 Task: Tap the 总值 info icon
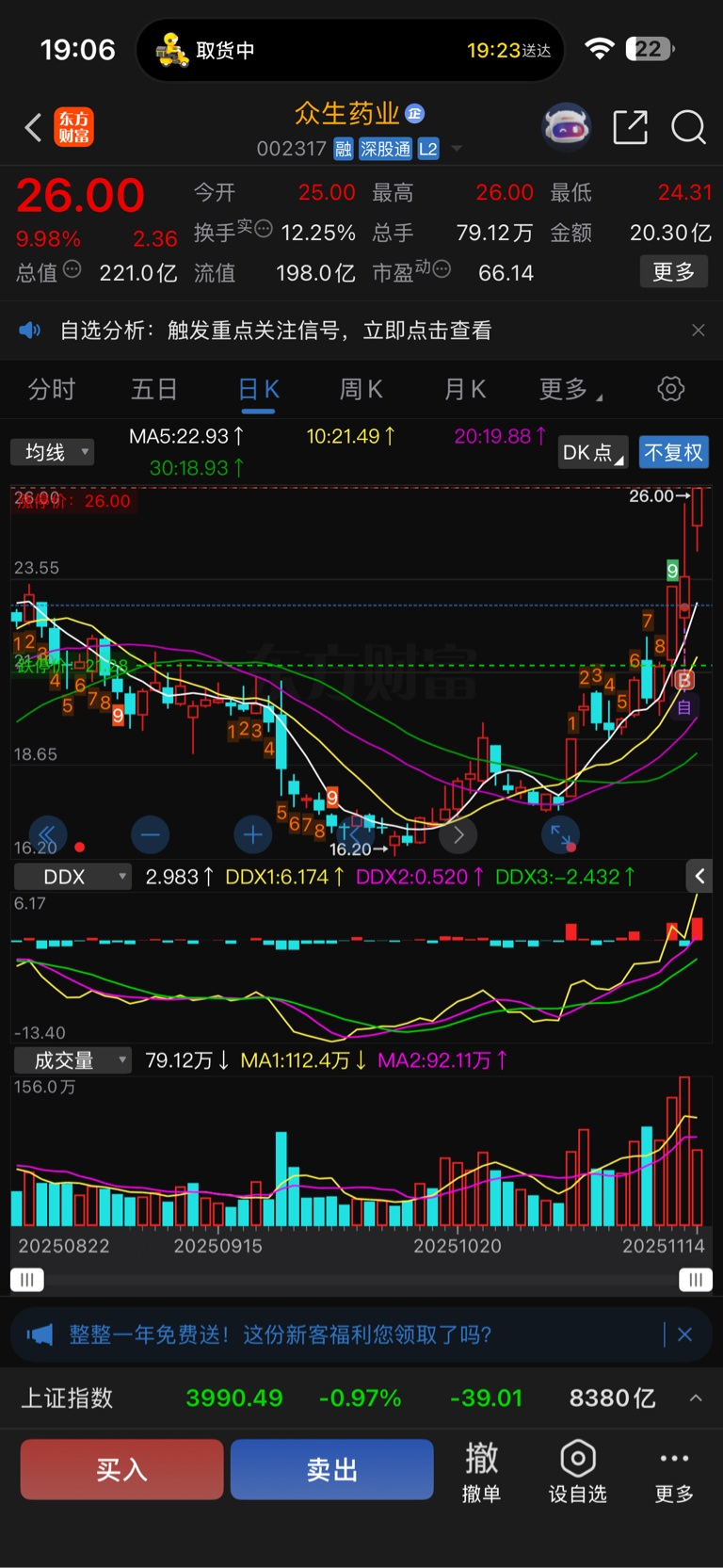[72, 269]
